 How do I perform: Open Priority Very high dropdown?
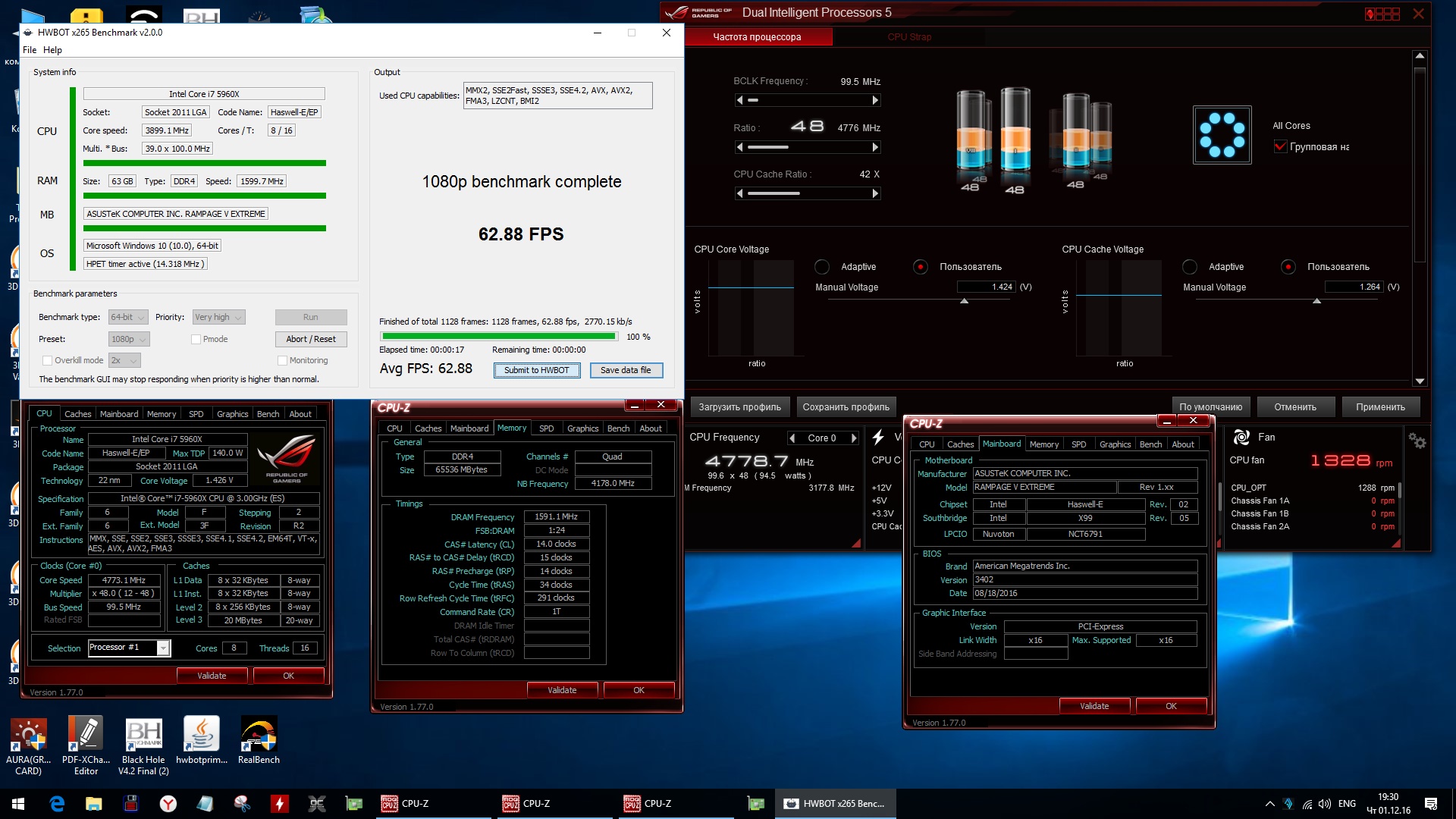(x=218, y=317)
